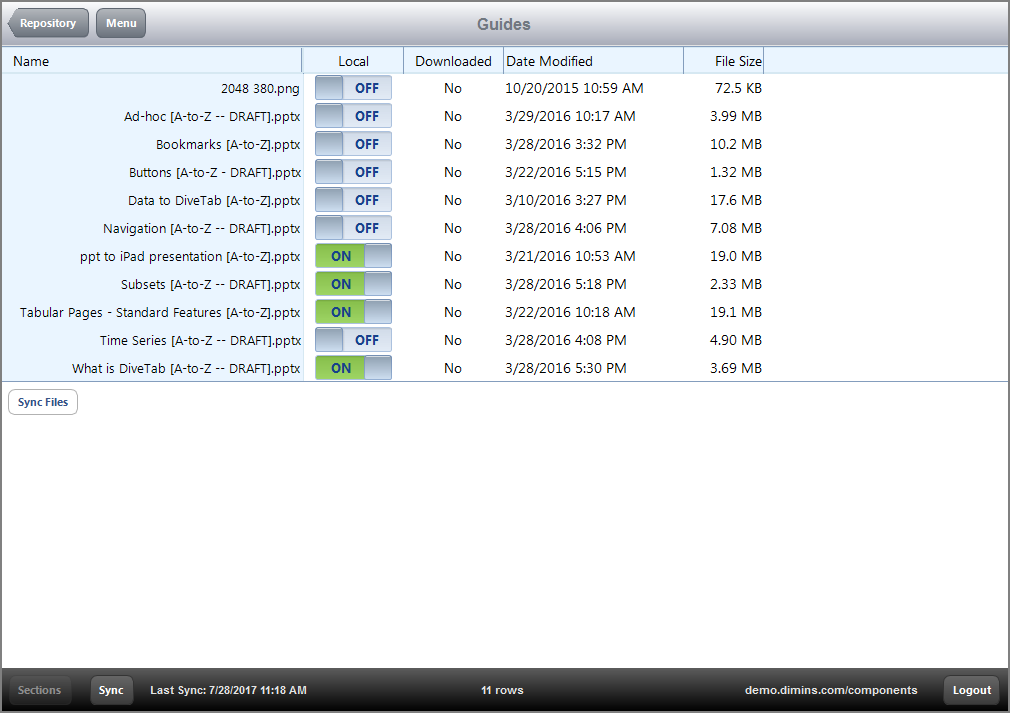
Task: Start a Sync from the bottom bar
Action: [111, 690]
